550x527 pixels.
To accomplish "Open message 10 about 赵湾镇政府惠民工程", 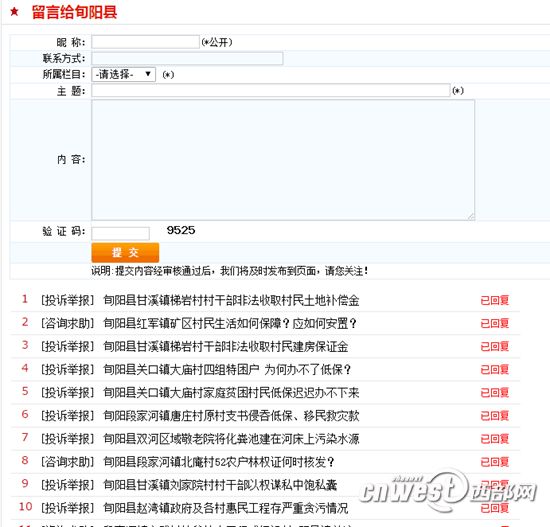I will click(226, 508).
